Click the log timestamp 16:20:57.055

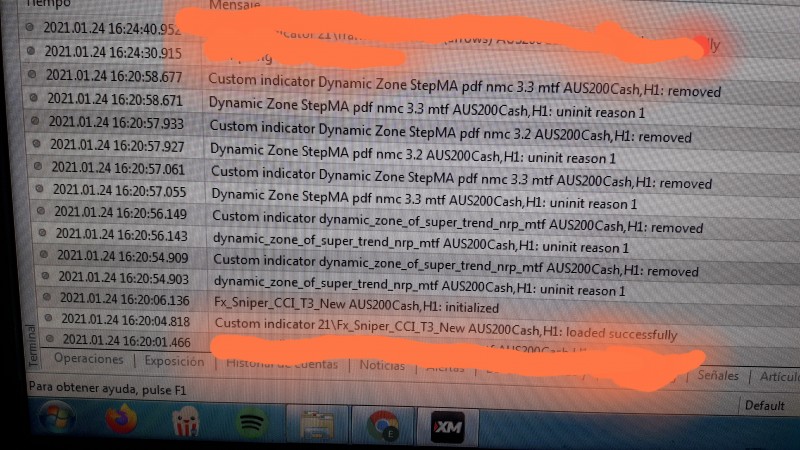(x=120, y=190)
